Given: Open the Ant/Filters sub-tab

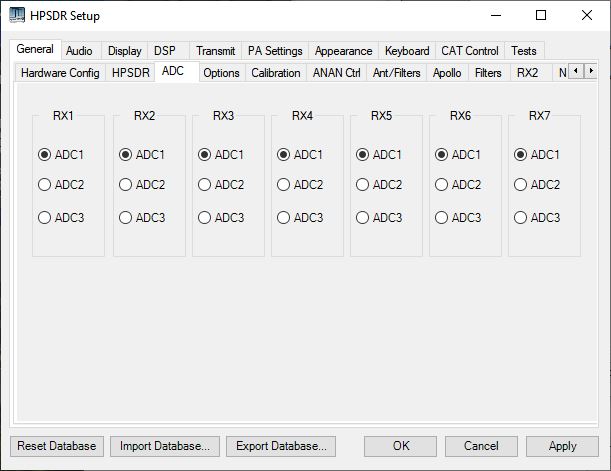Looking at the screenshot, I should click(396, 73).
